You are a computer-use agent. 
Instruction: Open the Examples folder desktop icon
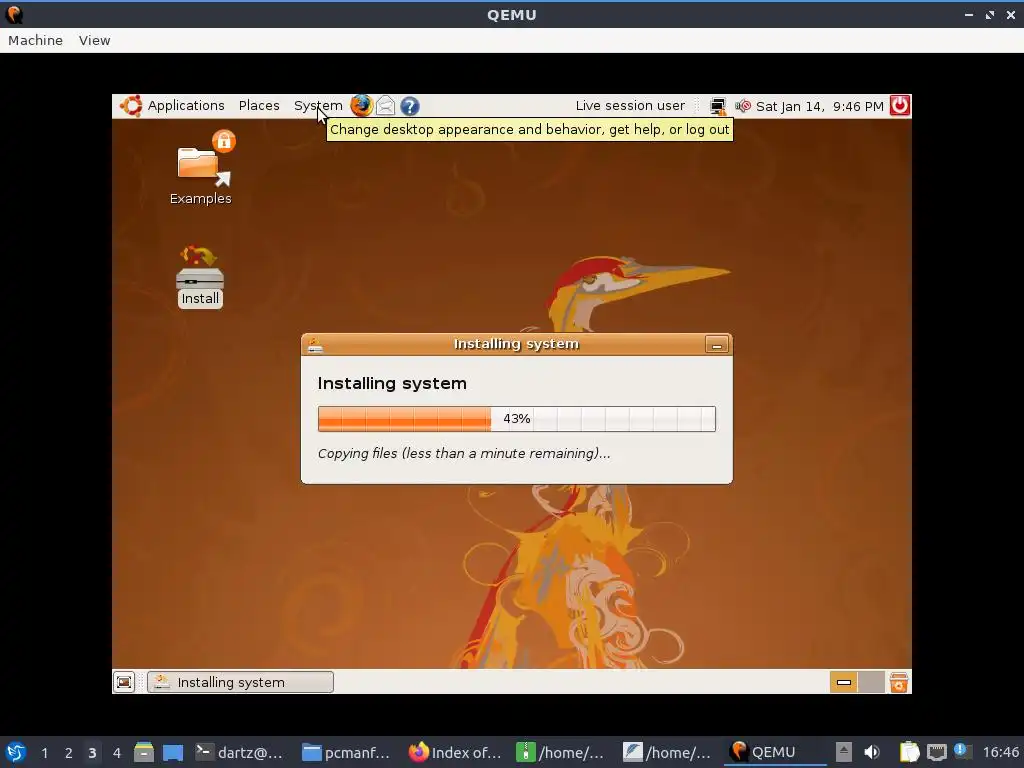pyautogui.click(x=200, y=168)
